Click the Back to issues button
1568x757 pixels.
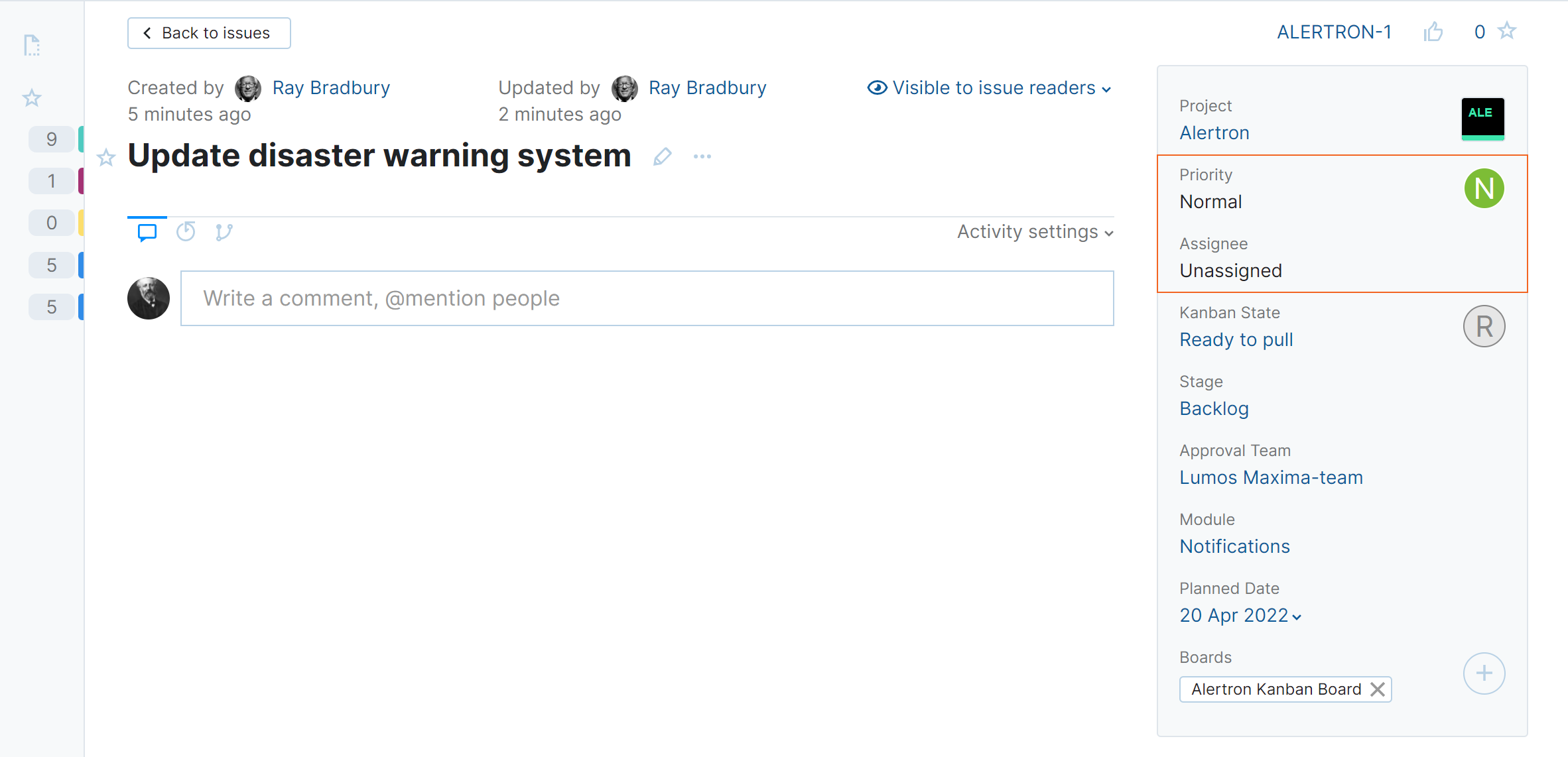tap(209, 33)
